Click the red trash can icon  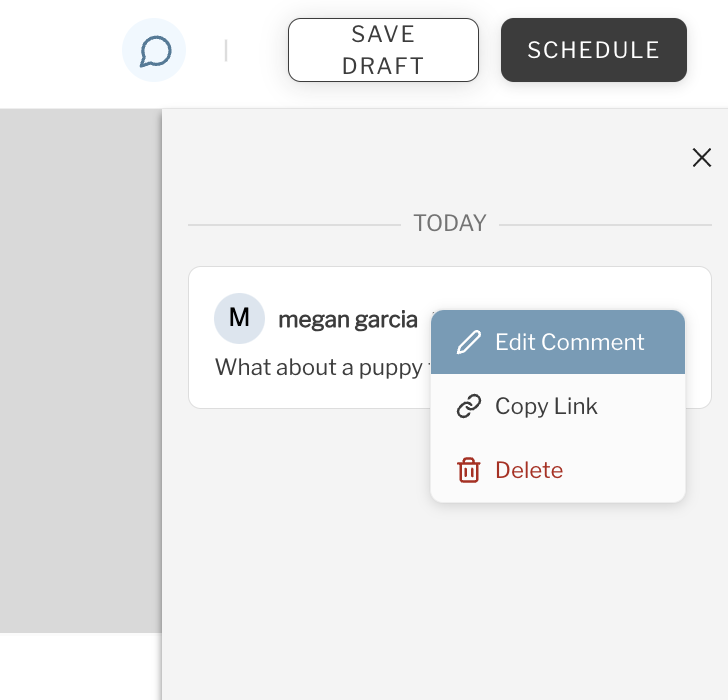coord(468,470)
